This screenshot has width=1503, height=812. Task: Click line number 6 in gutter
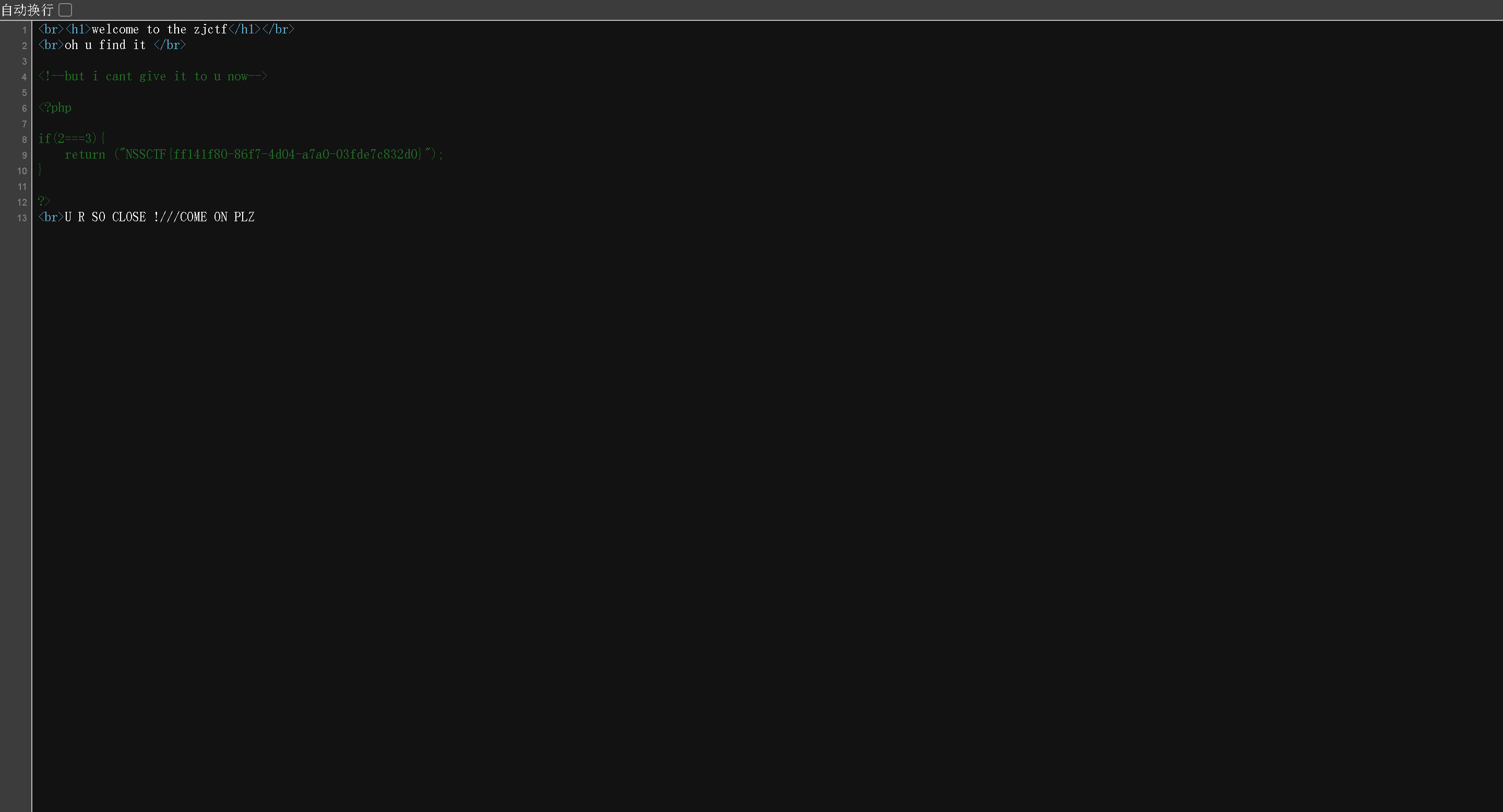click(x=25, y=109)
